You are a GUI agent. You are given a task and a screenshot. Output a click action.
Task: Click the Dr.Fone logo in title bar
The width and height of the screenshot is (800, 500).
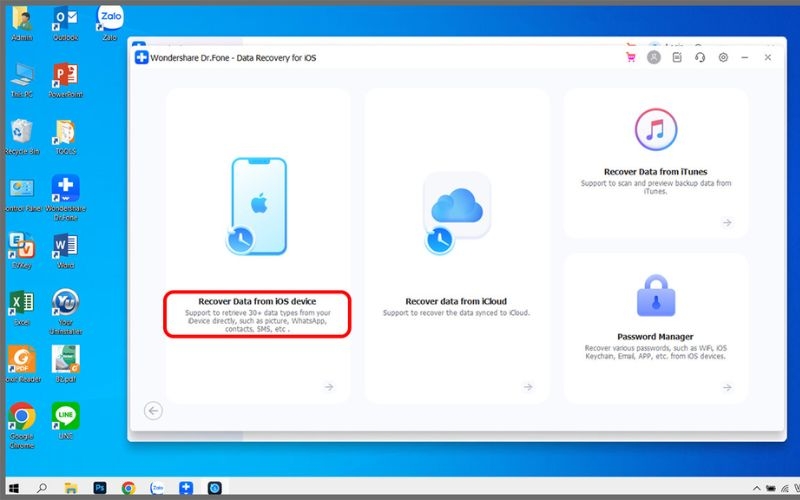(x=141, y=57)
